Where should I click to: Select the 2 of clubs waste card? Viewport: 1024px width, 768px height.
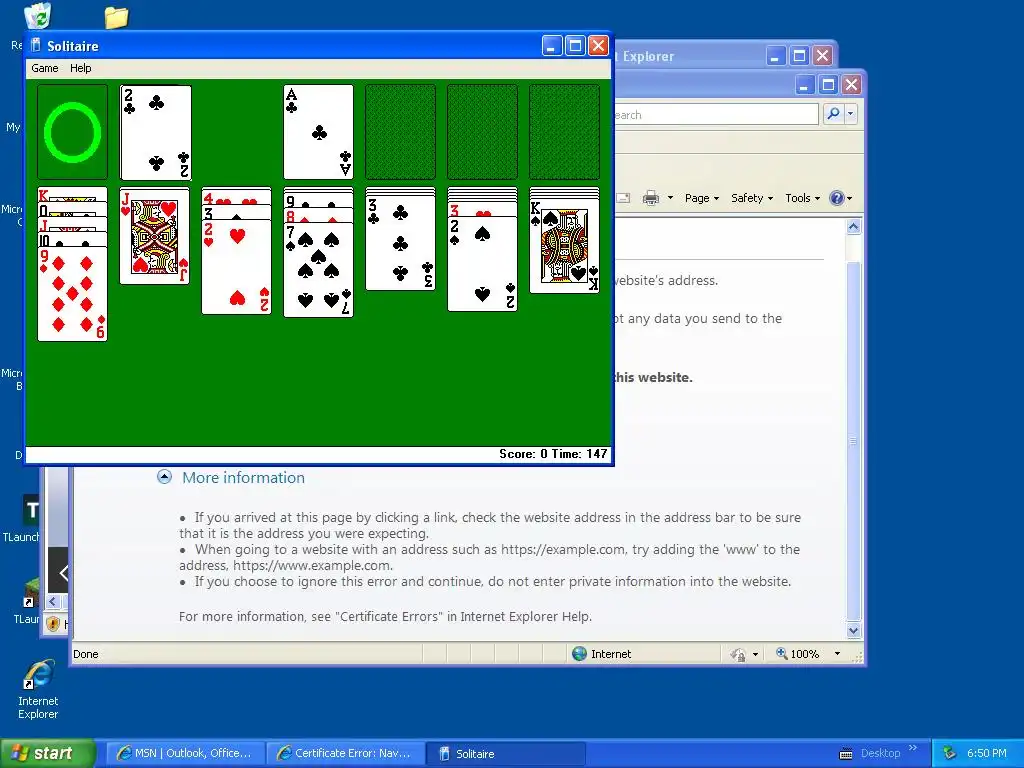(x=155, y=132)
